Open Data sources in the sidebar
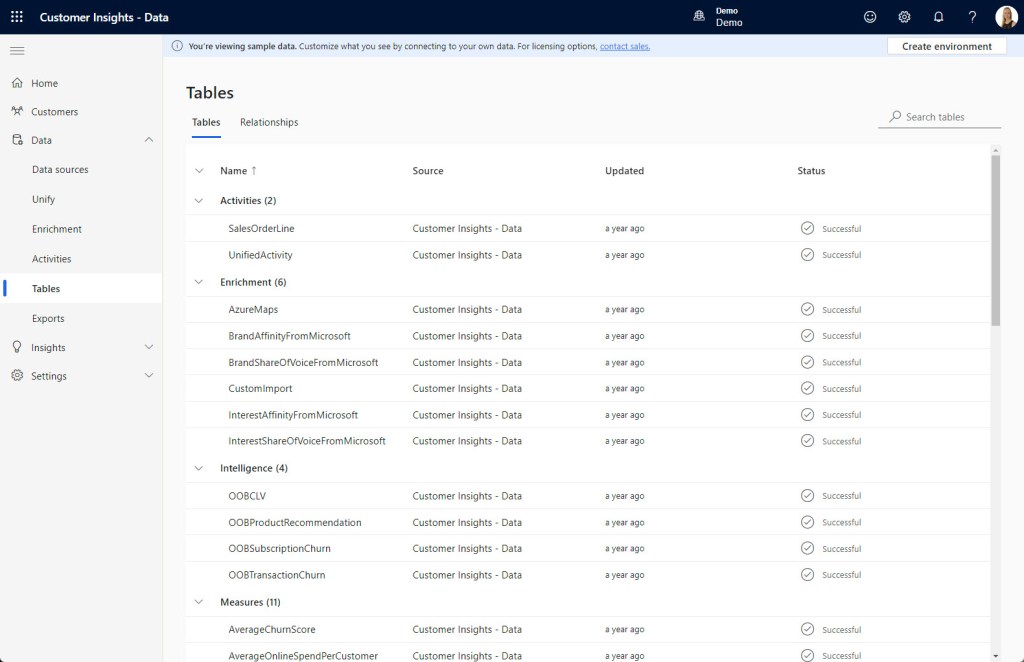 pyautogui.click(x=60, y=170)
